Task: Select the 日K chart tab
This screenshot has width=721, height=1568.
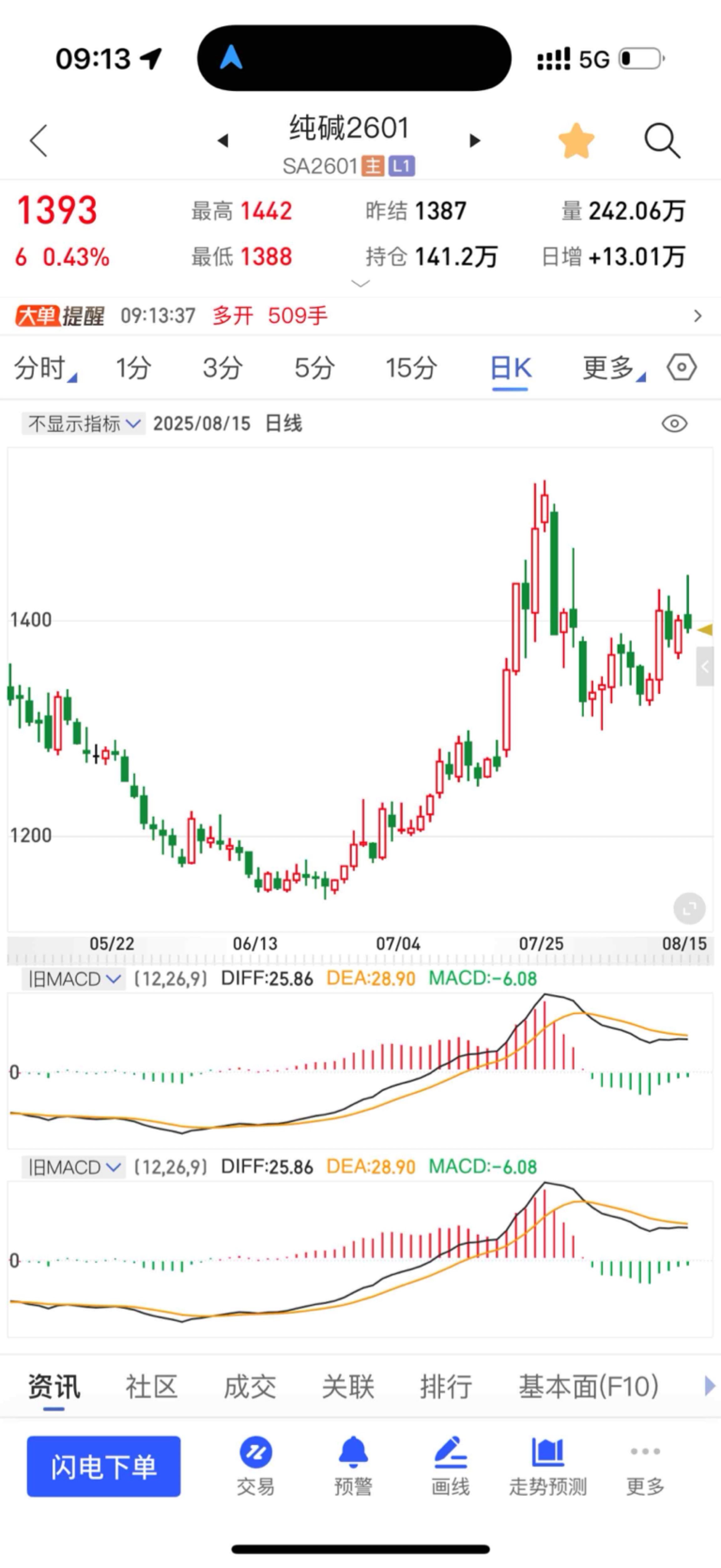Action: coord(510,369)
